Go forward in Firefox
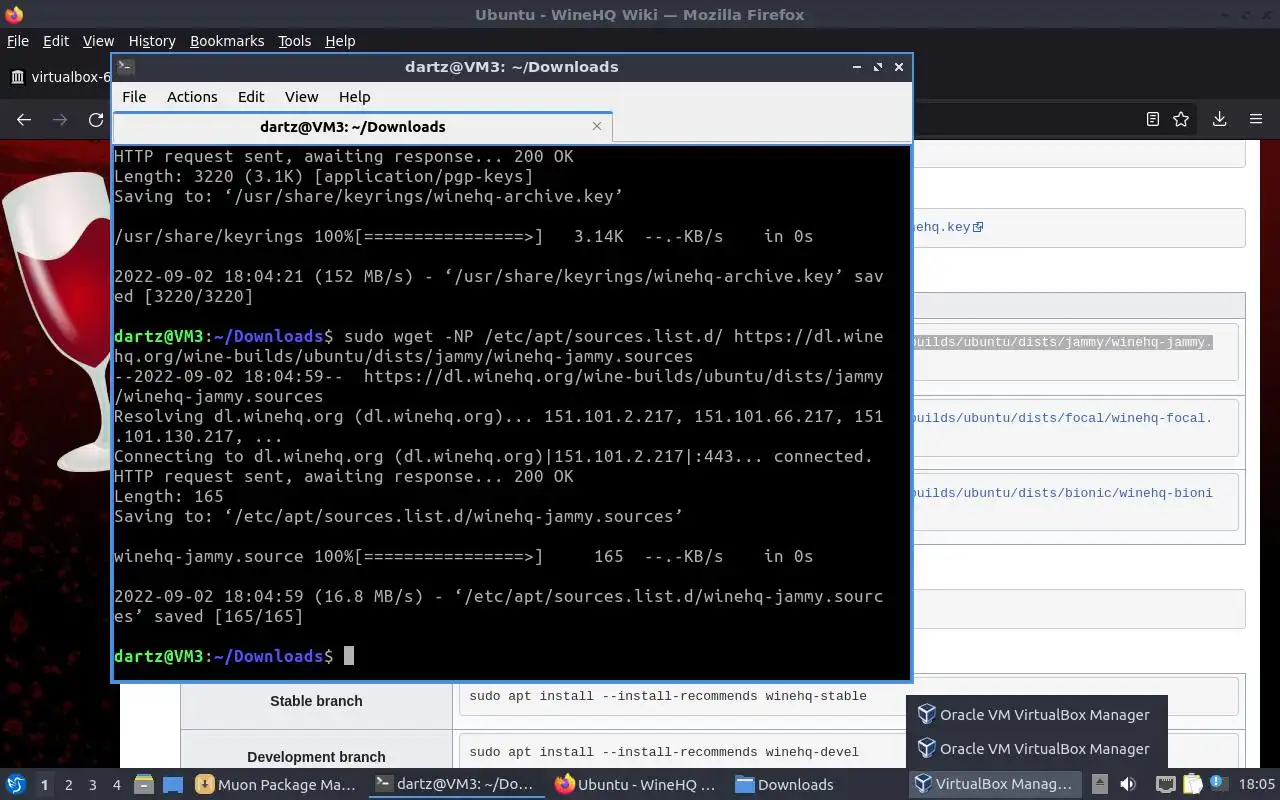 [x=60, y=119]
